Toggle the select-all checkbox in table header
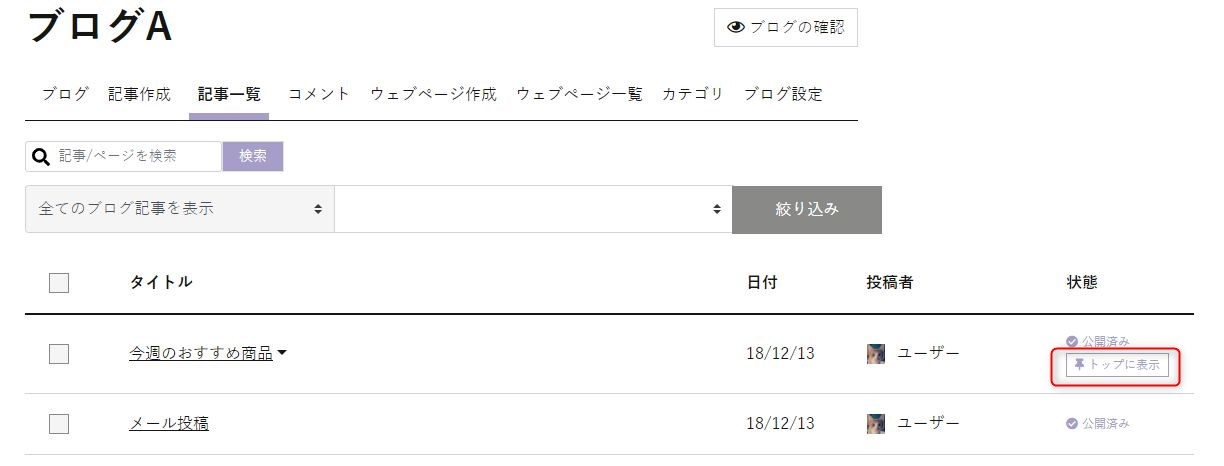Screen dimensions: 1224x466 click(59, 283)
